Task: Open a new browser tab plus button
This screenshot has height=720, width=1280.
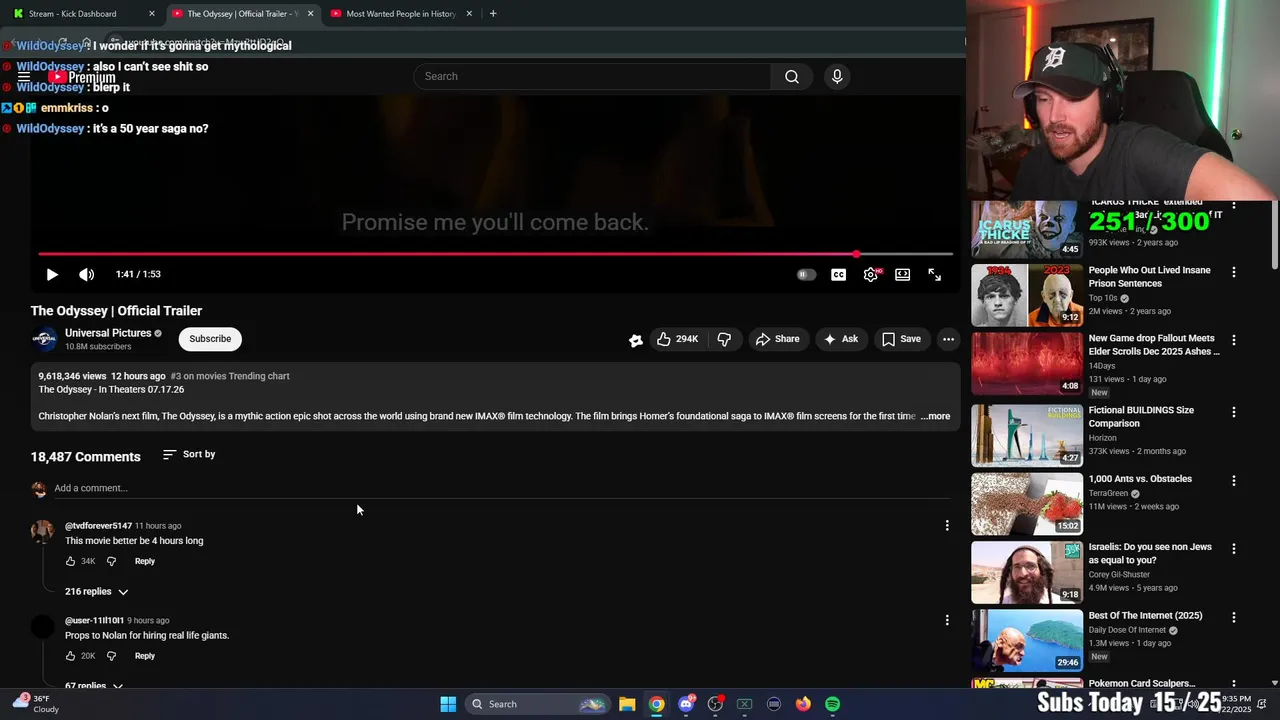Action: [x=493, y=14]
